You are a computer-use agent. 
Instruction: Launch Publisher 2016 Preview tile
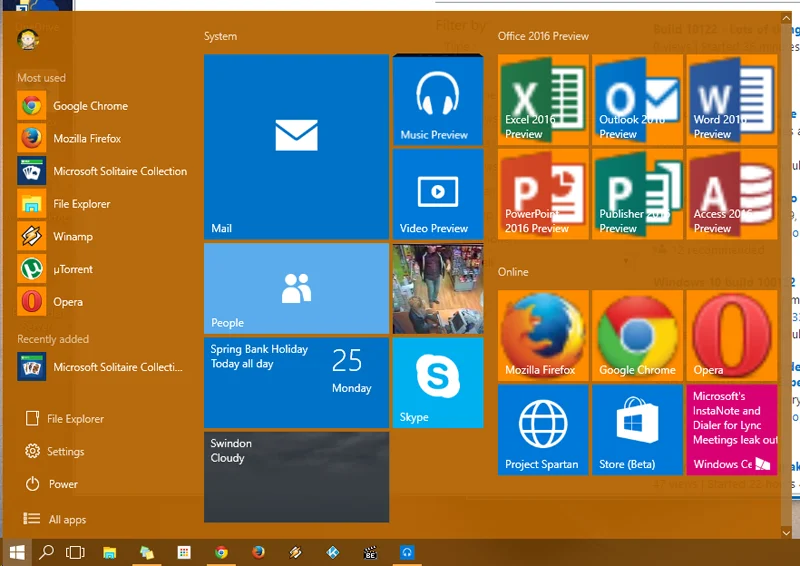[x=637, y=194]
